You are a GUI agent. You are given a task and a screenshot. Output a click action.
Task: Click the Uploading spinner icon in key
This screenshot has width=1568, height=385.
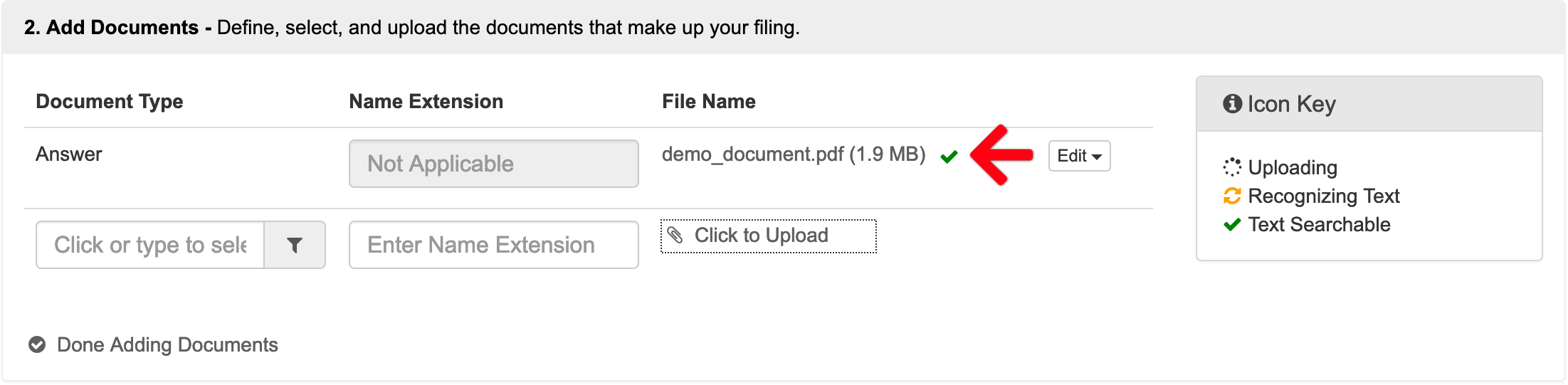1232,167
